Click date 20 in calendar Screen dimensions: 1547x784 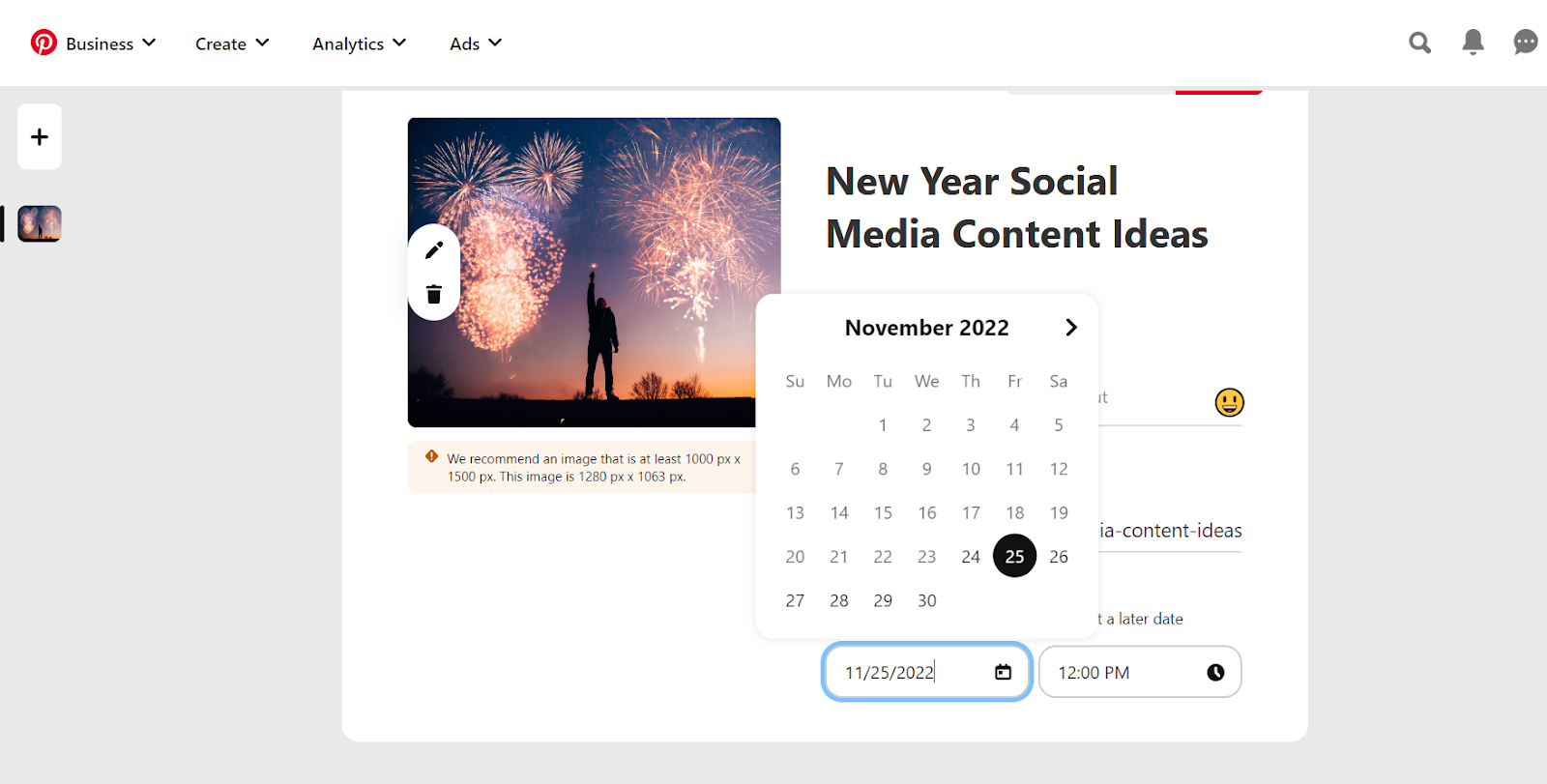click(795, 557)
